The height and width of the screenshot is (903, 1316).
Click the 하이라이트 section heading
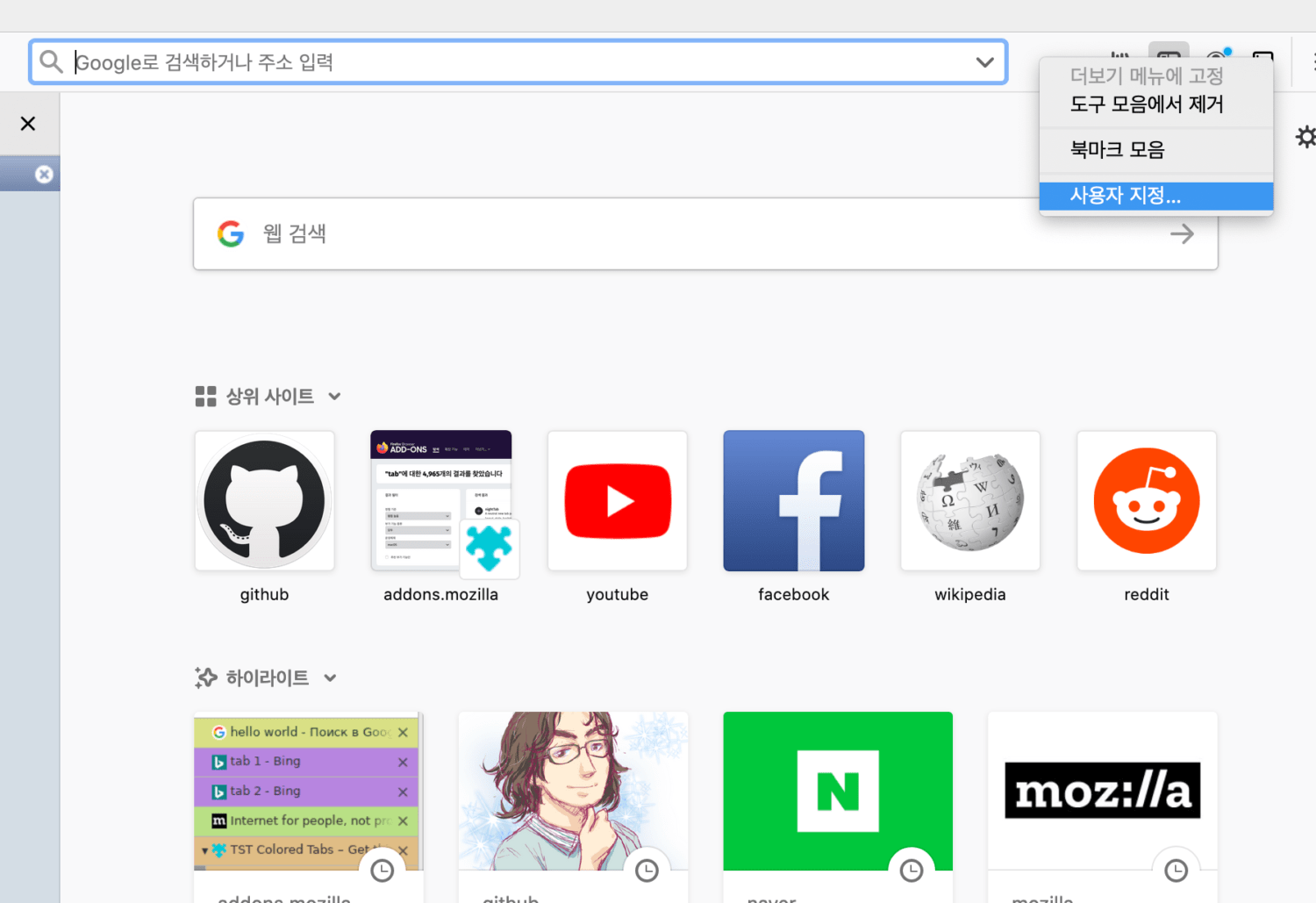268,678
